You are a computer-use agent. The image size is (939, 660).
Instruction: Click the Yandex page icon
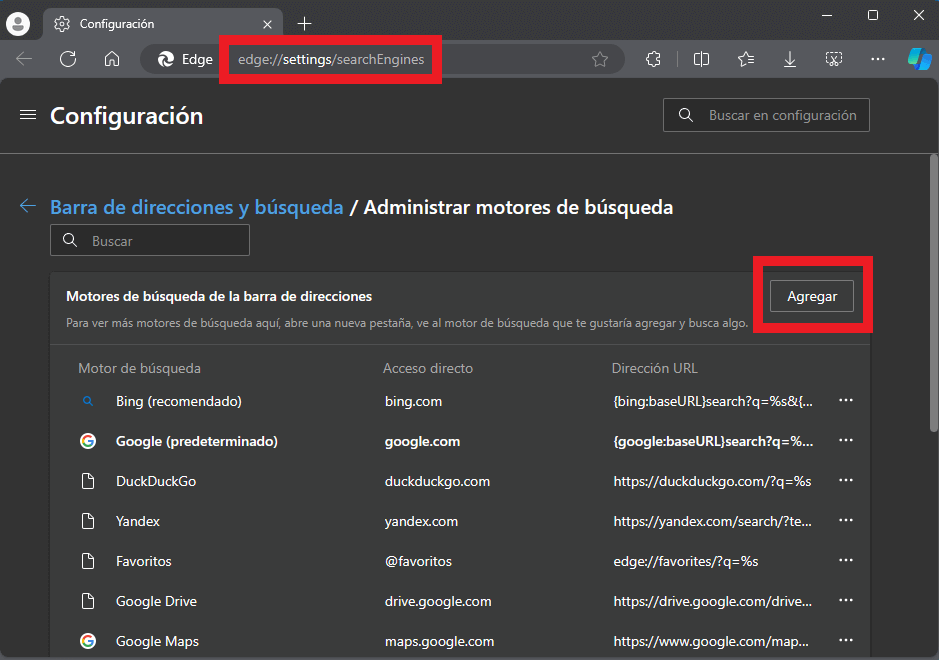(88, 521)
